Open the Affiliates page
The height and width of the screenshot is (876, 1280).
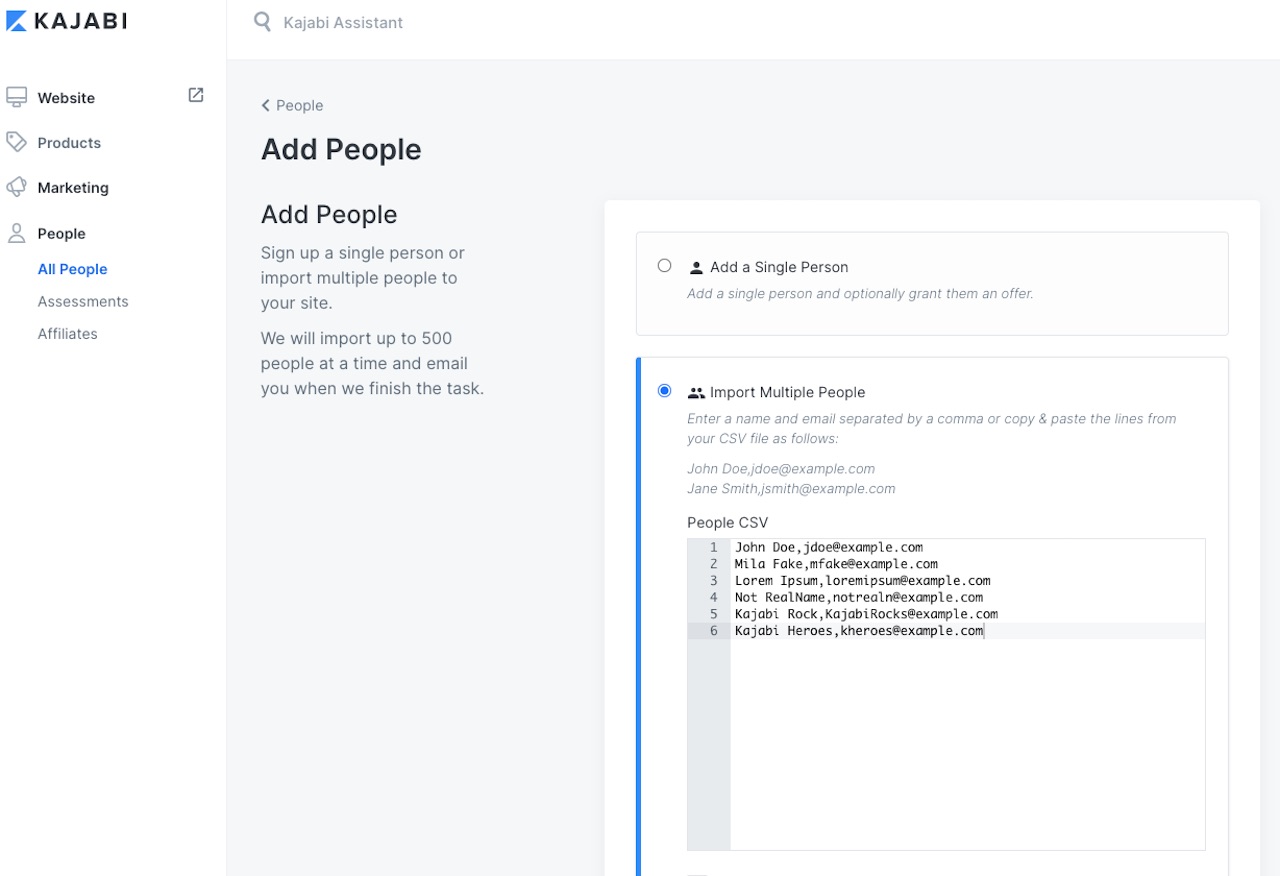click(x=67, y=333)
